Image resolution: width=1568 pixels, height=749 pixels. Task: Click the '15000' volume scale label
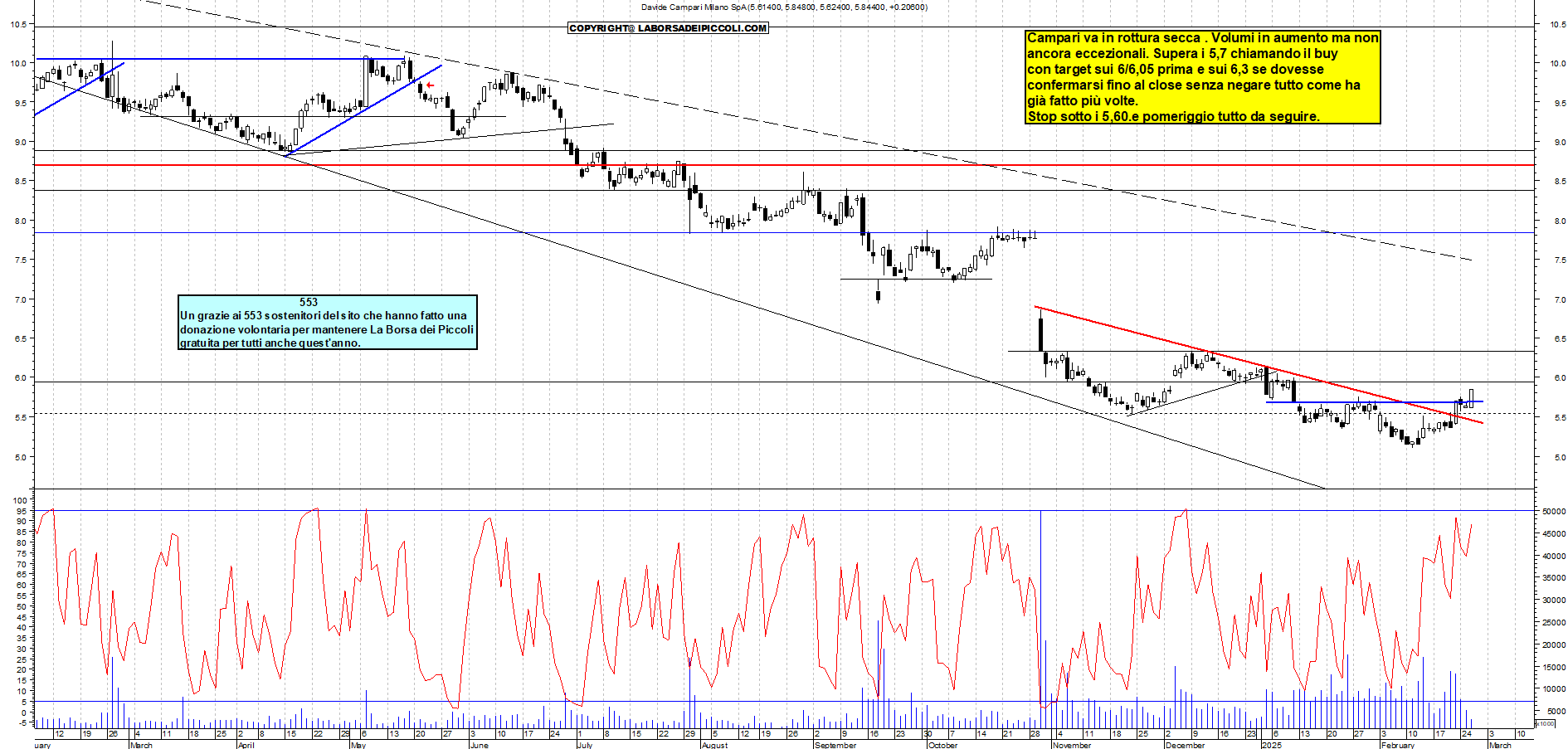[x=1554, y=667]
